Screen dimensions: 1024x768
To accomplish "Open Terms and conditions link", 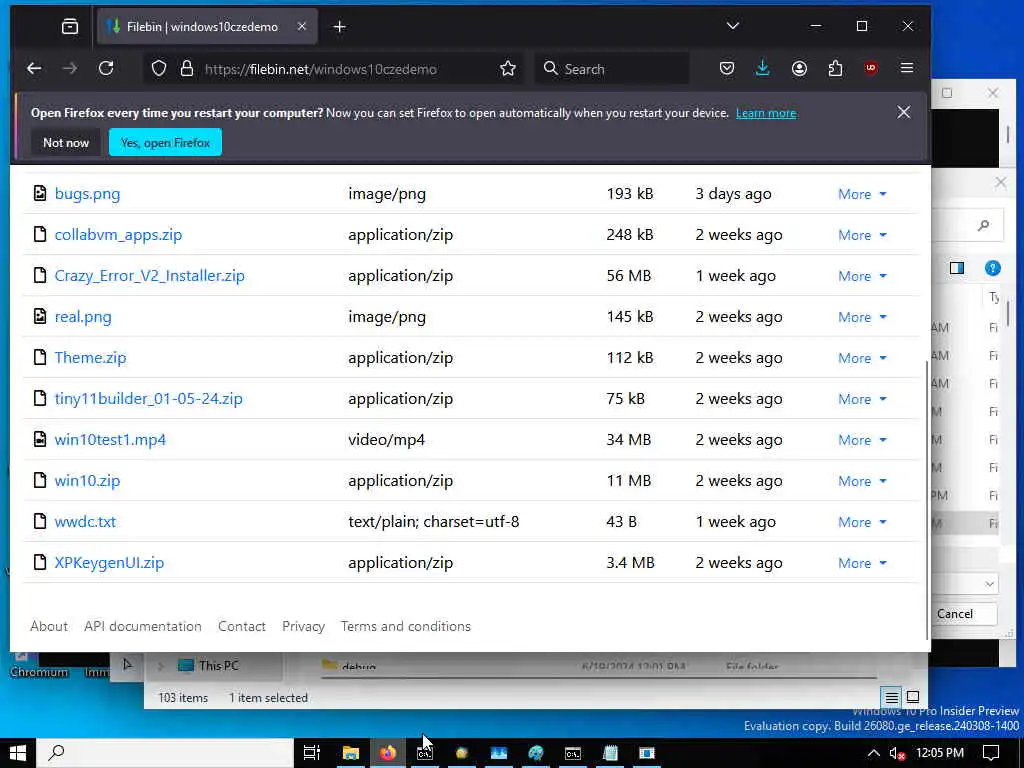I will coord(406,626).
